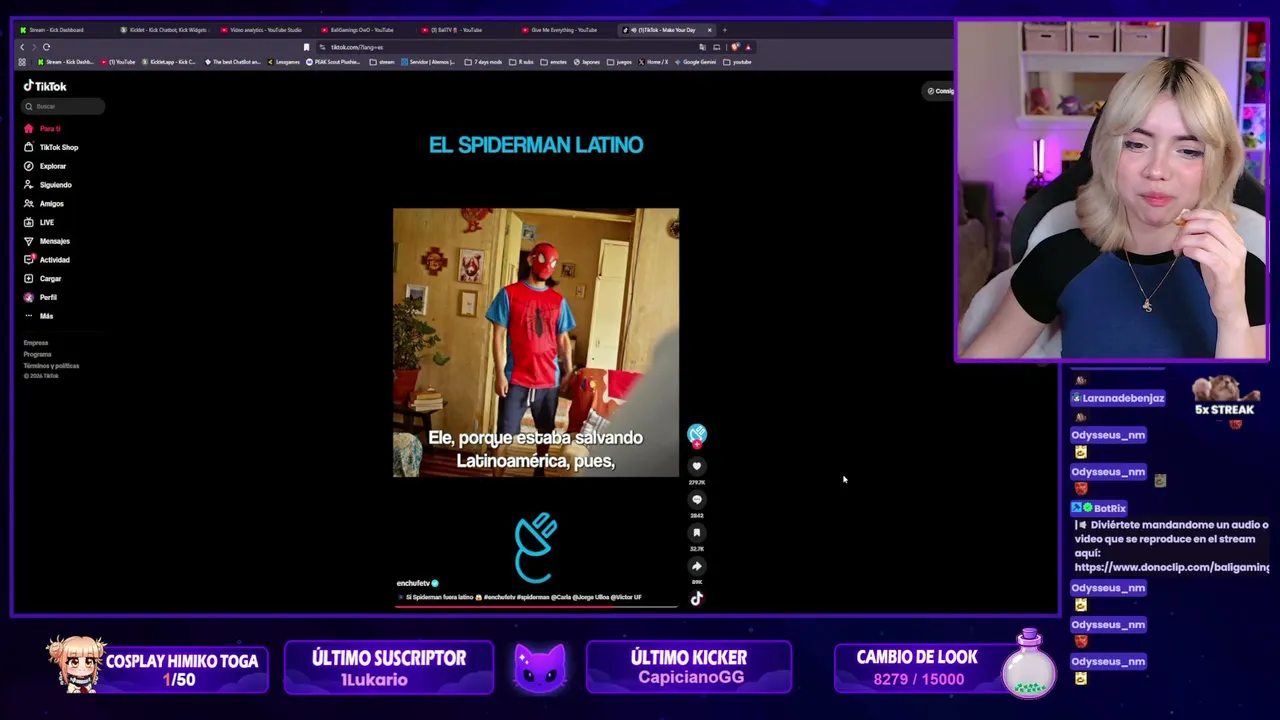Open the juegos bookmarks folder
Screen dimensions: 1280x720
point(620,62)
